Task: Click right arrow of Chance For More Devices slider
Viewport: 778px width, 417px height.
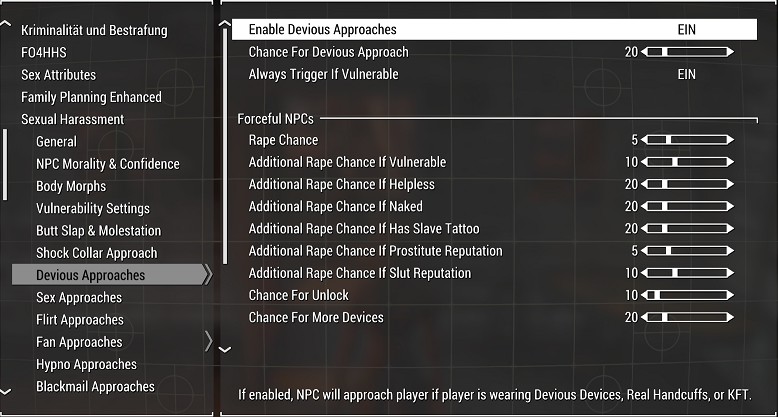Action: coord(730,317)
